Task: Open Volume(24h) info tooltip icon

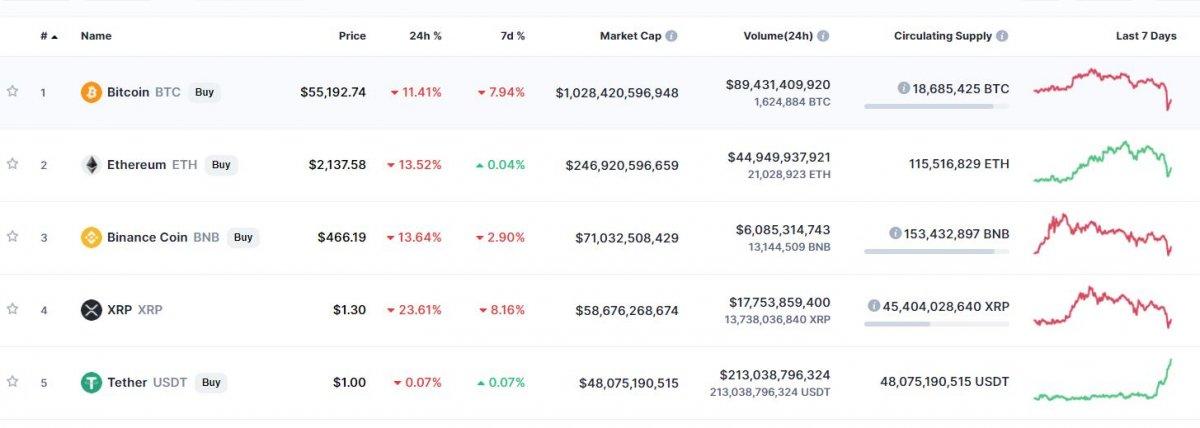Action: [x=822, y=36]
